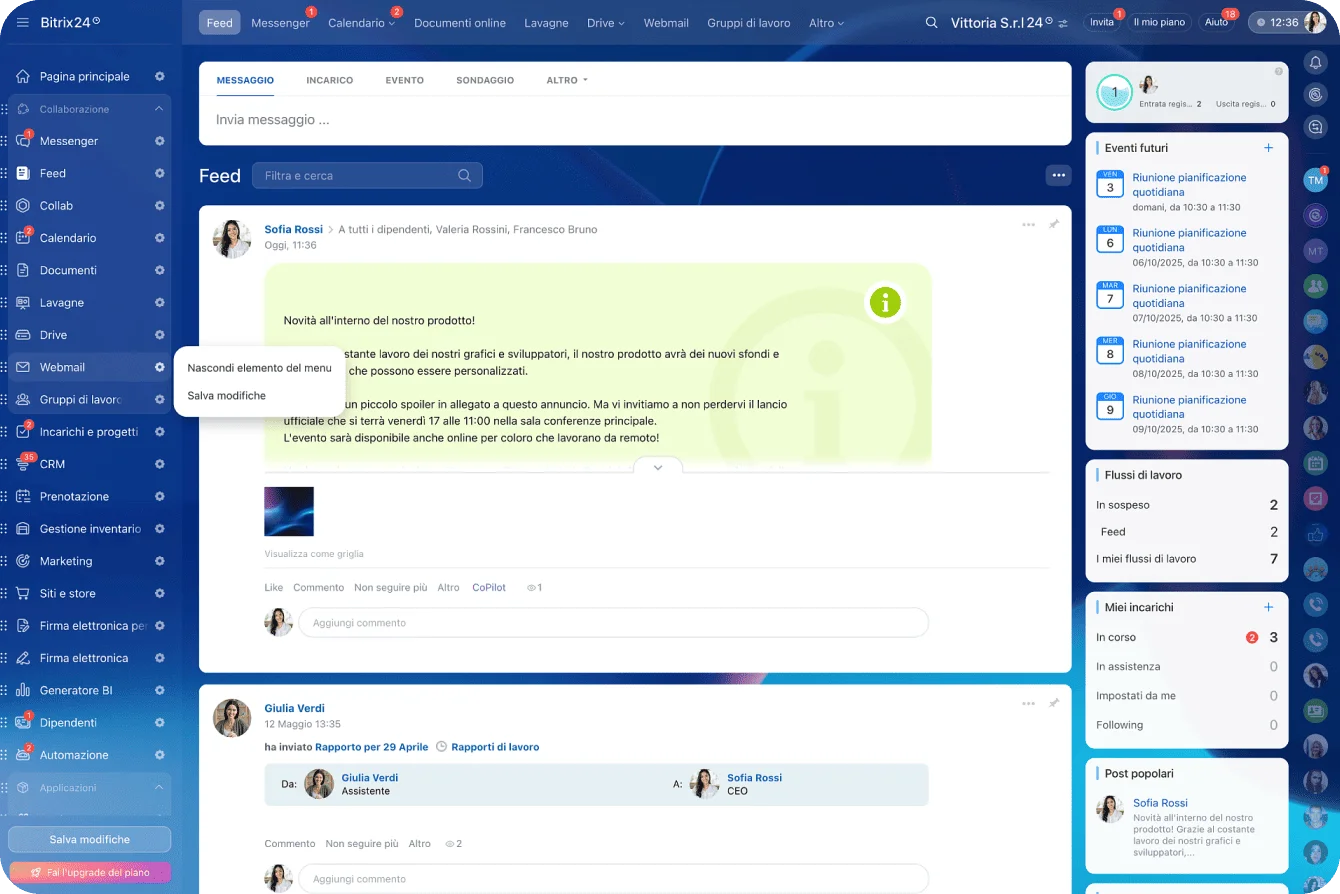Image resolution: width=1340 pixels, height=894 pixels.
Task: Collapse the Collaborazione sidebar section
Action: click(x=158, y=109)
